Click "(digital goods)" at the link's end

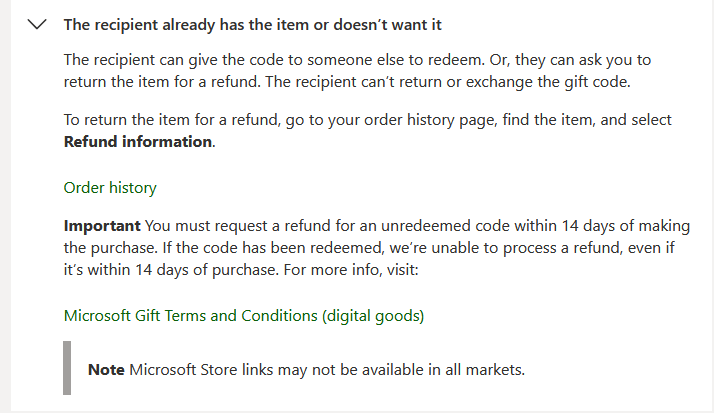pos(373,316)
